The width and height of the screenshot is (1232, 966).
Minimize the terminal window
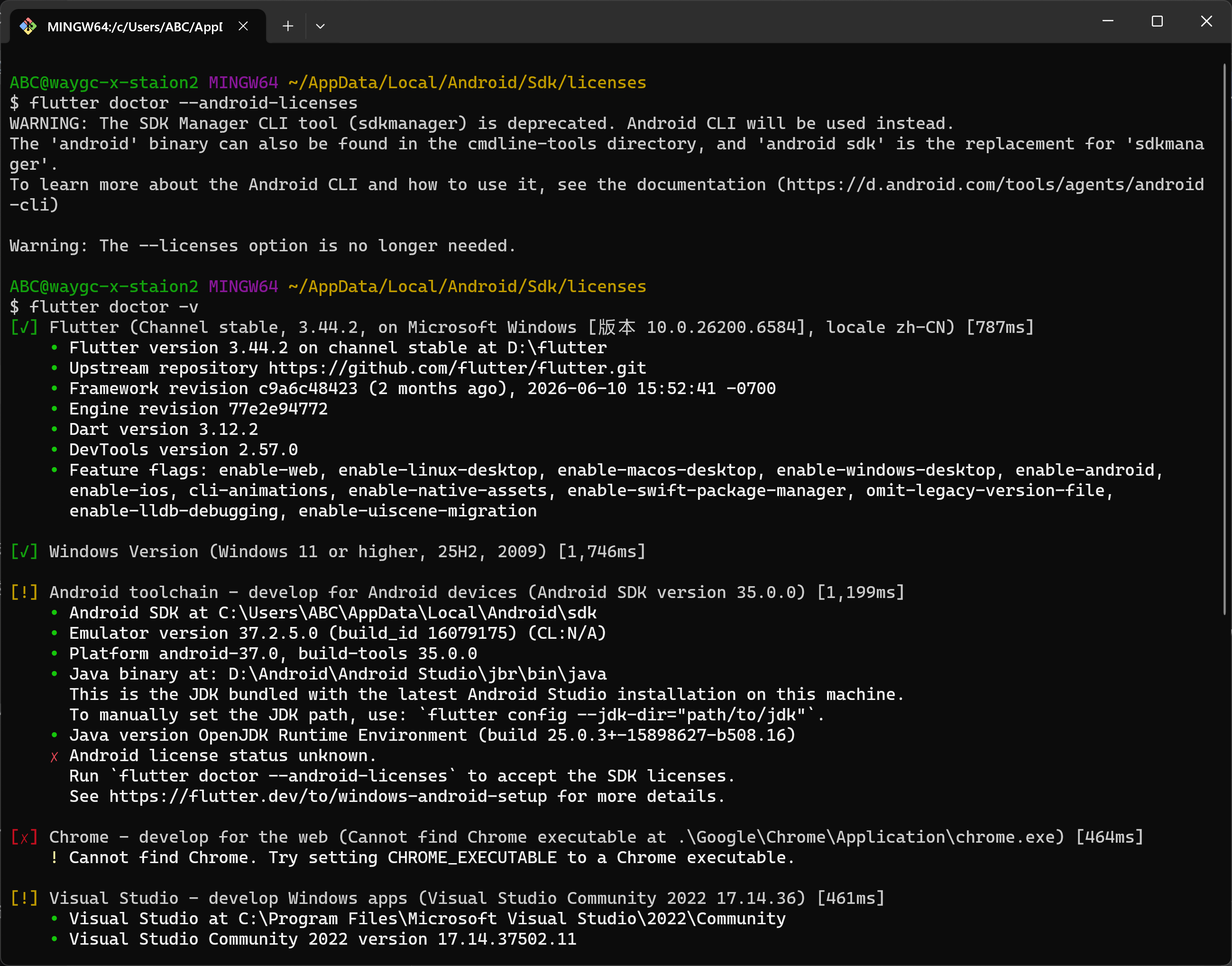[1108, 21]
